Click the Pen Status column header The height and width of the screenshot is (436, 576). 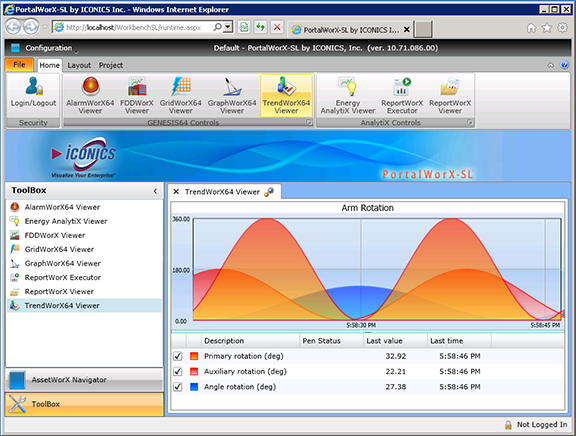[x=331, y=341]
